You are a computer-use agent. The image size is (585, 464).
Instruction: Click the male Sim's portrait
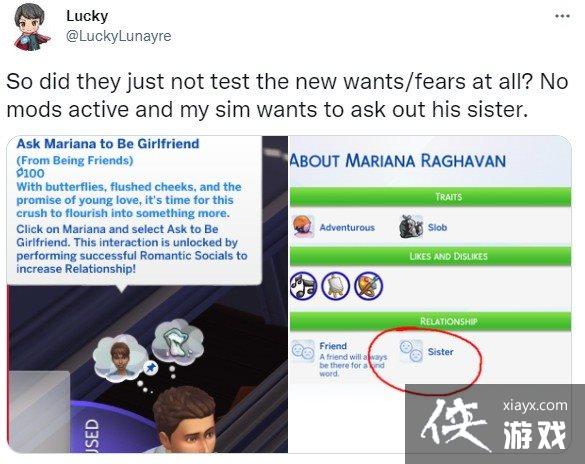pyautogui.click(x=187, y=421)
